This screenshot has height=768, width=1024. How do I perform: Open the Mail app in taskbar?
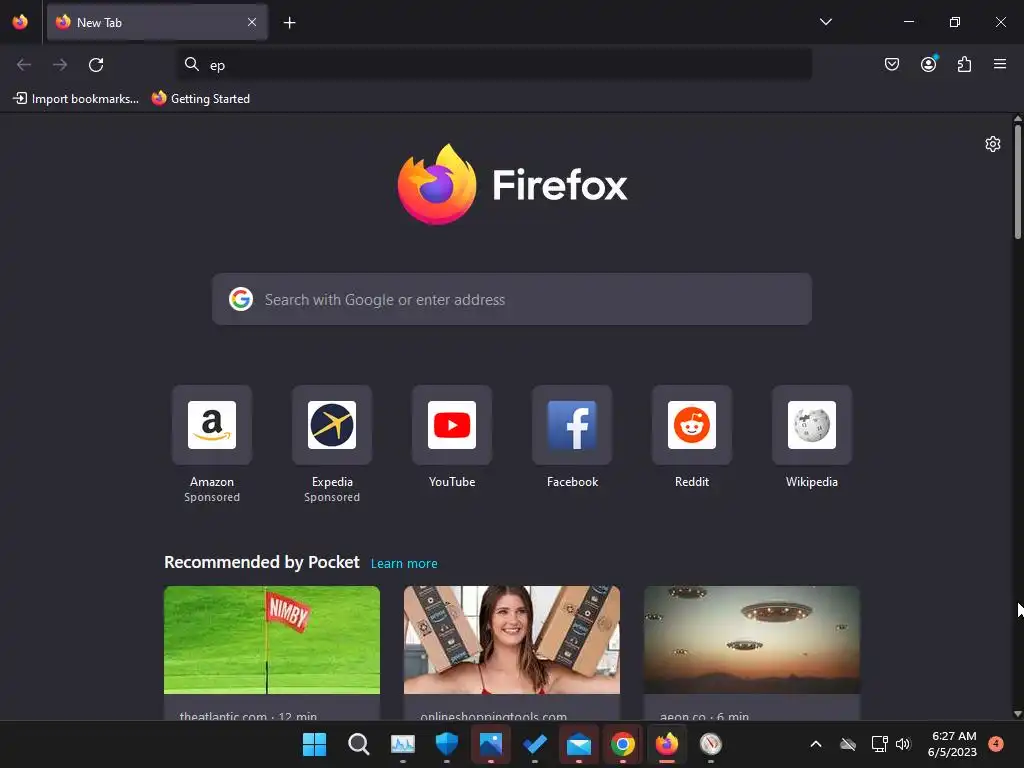click(x=579, y=744)
